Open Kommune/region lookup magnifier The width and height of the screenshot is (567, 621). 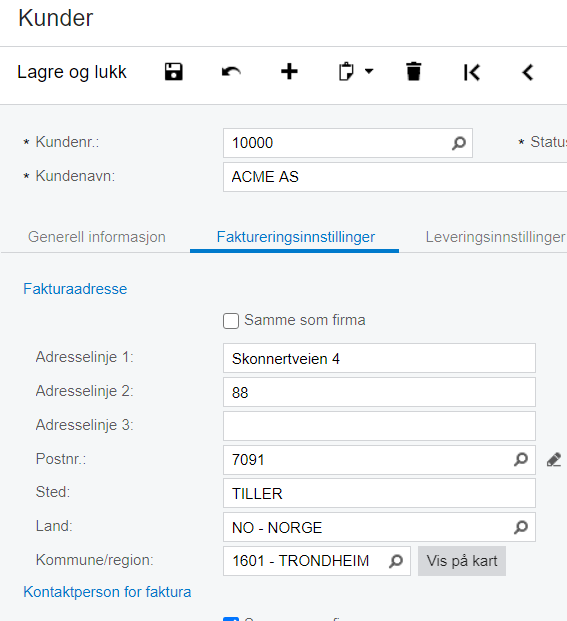point(396,561)
